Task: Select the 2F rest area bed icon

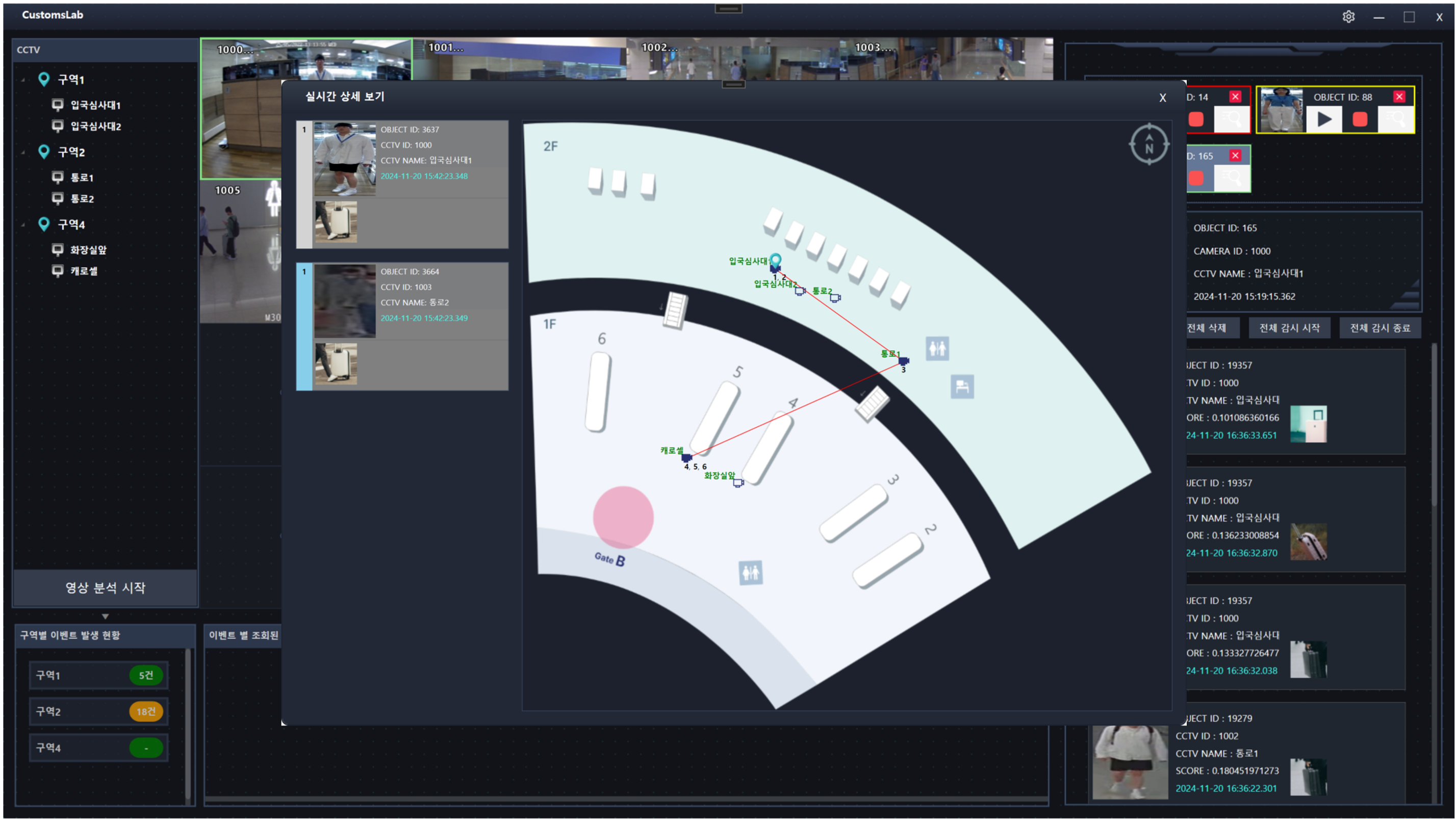Action: 962,387
